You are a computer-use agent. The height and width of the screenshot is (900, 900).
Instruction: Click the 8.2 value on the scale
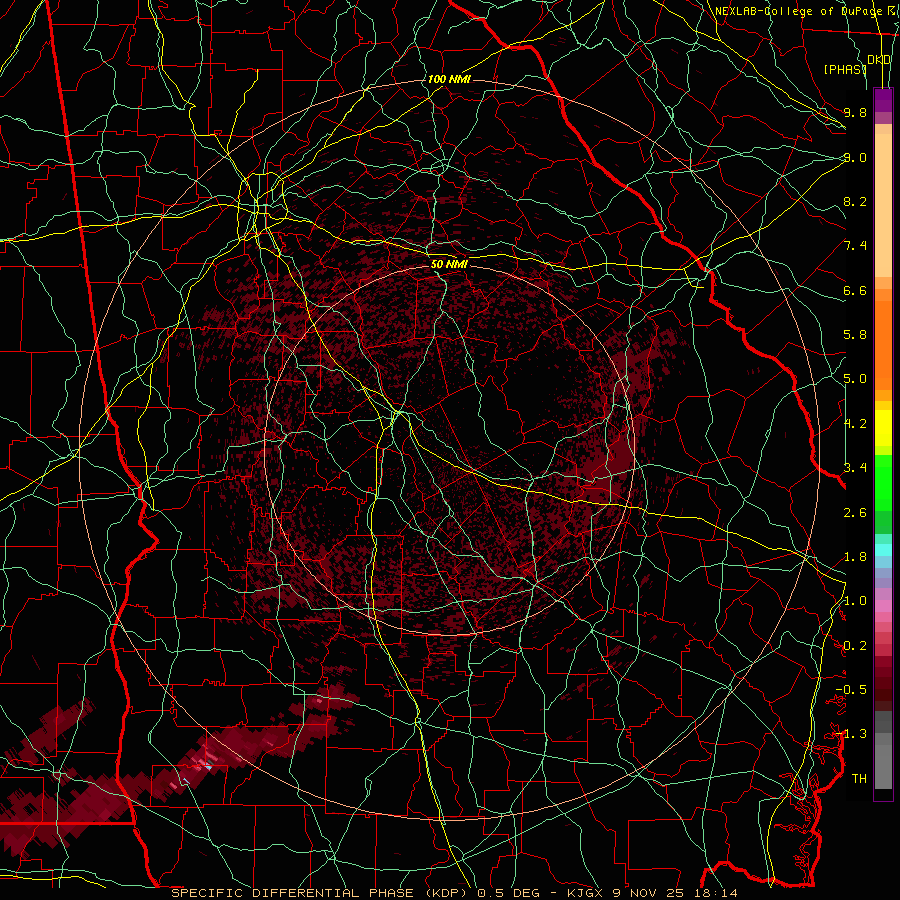855,201
